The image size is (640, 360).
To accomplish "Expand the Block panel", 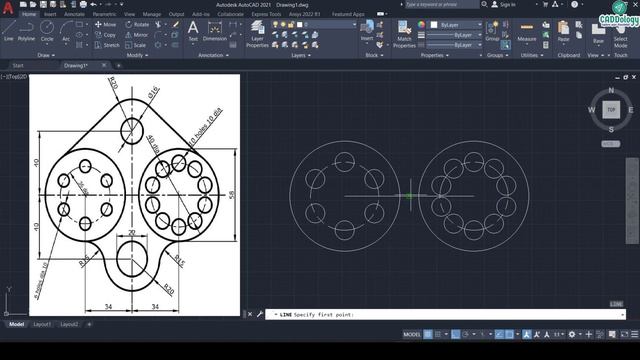I will click(x=374, y=55).
